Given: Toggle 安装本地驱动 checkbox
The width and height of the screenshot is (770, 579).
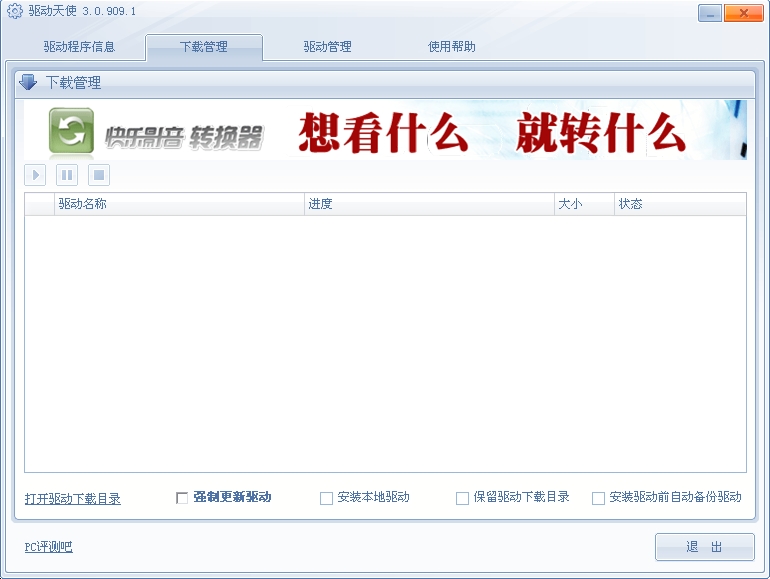Looking at the screenshot, I should (x=326, y=498).
